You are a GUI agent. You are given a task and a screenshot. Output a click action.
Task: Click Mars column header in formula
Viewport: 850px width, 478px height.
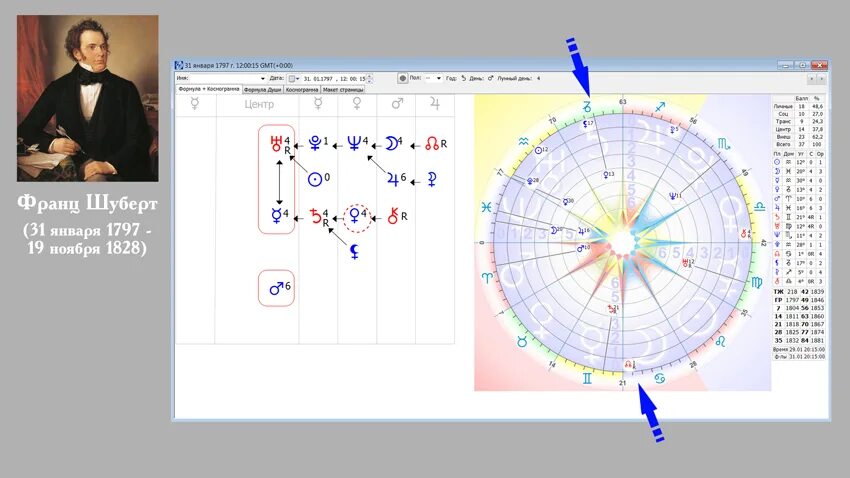click(x=397, y=104)
